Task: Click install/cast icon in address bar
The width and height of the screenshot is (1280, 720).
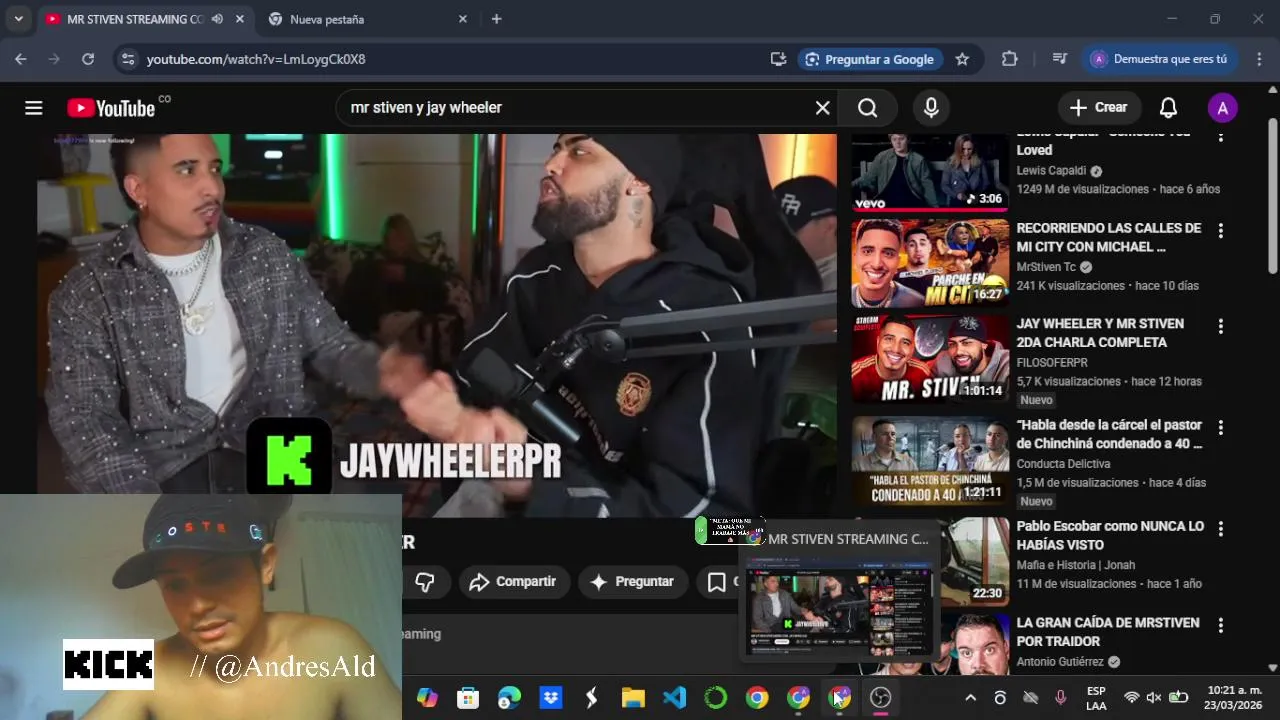Action: pos(778,59)
